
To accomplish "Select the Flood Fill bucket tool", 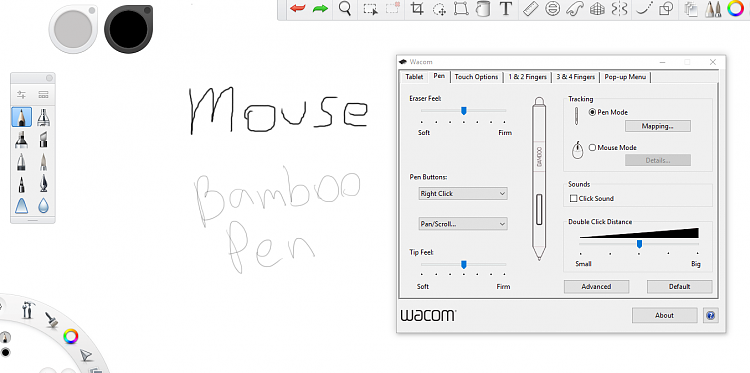I will 483,9.
